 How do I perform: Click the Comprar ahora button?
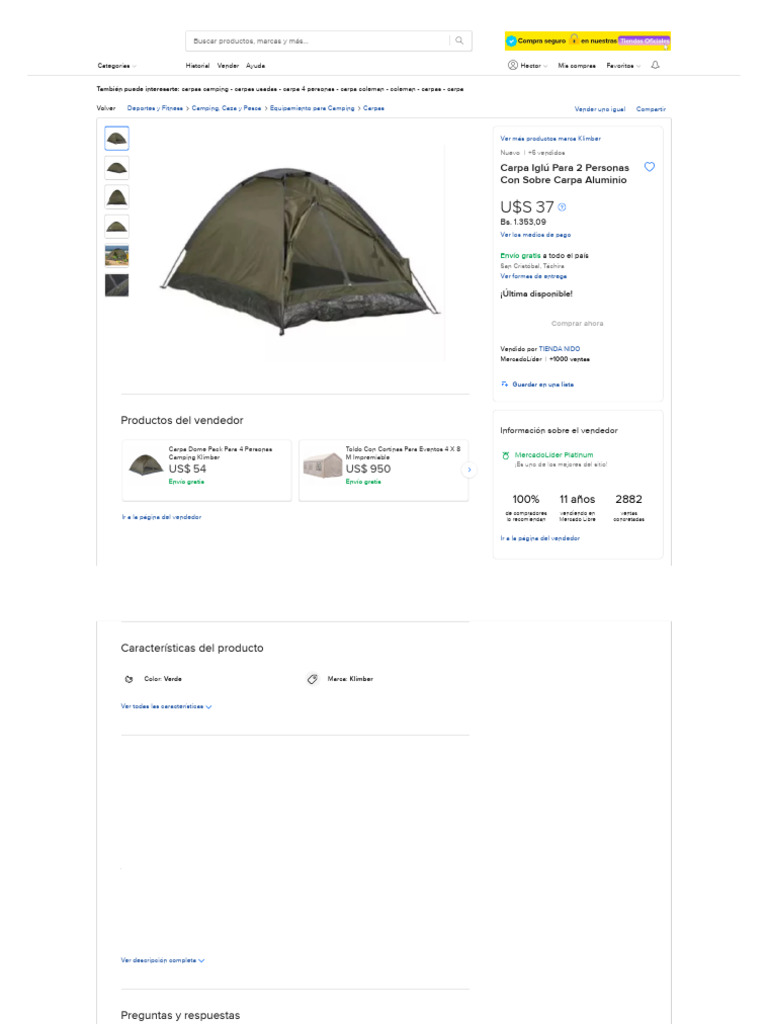tap(577, 324)
